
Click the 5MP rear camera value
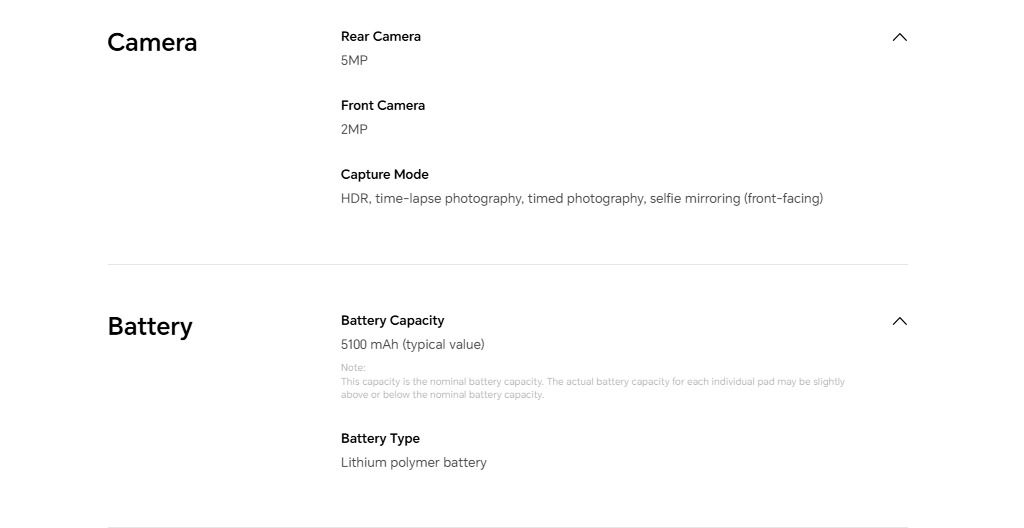pyautogui.click(x=354, y=60)
